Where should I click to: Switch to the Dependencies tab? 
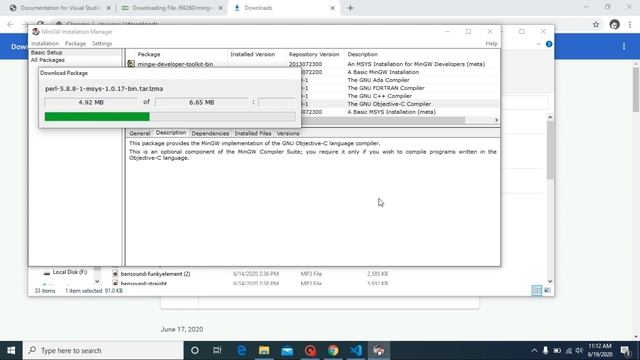tap(210, 133)
